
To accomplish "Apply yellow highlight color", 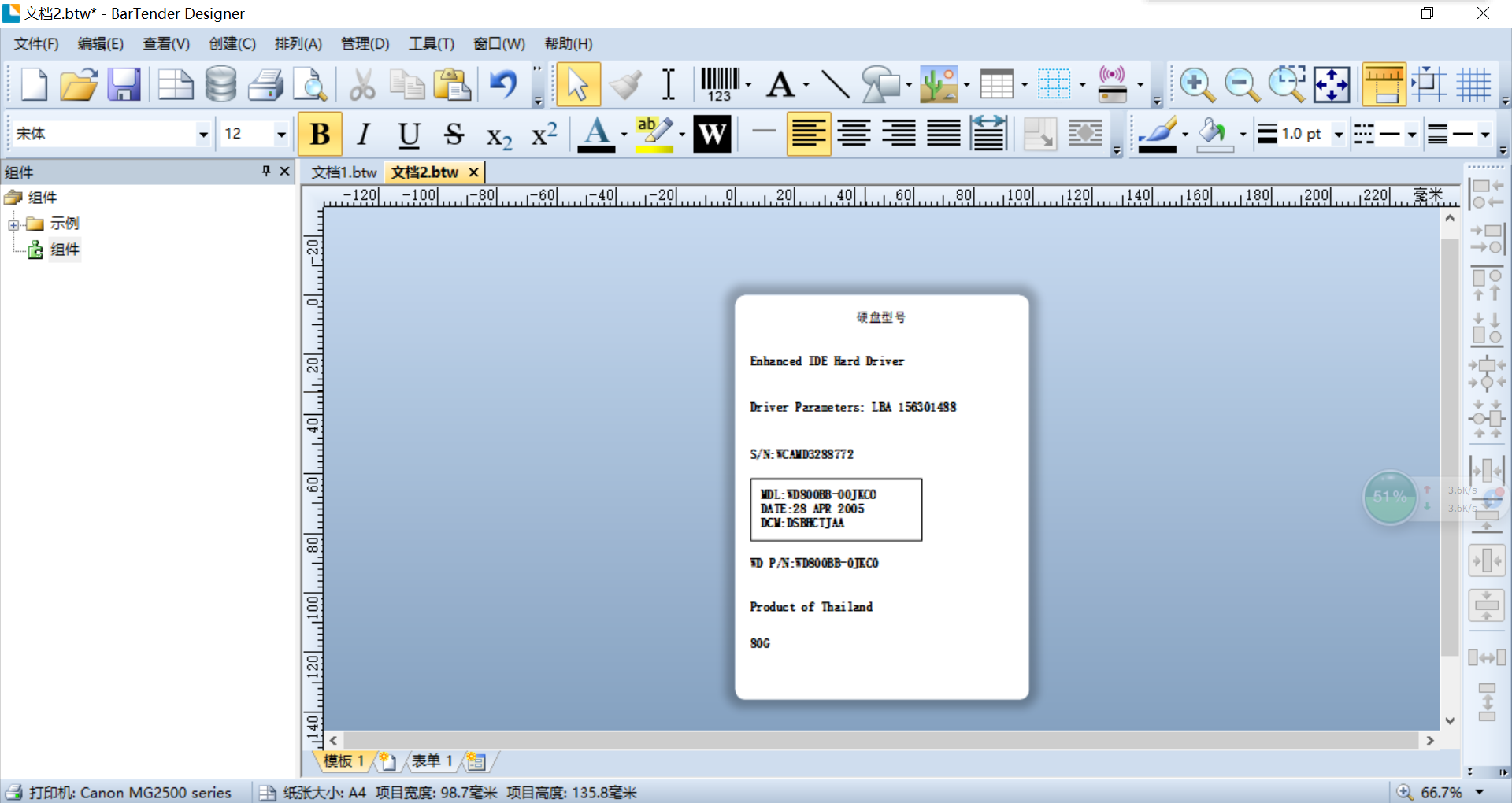I will (x=654, y=135).
